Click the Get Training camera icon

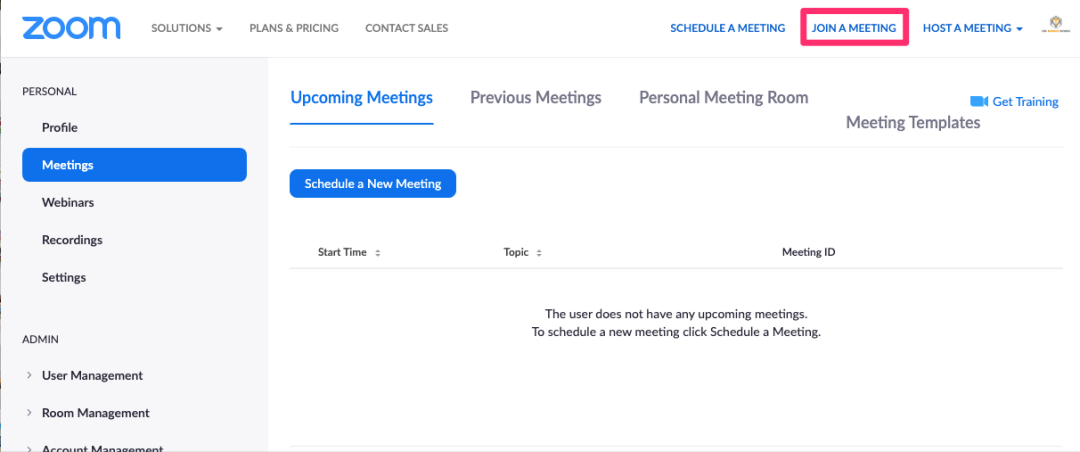coord(979,101)
